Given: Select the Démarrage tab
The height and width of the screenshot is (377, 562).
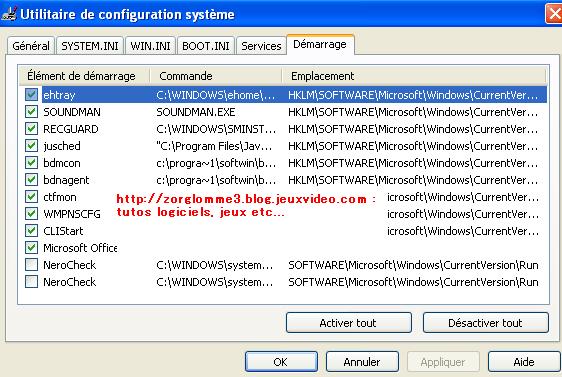Looking at the screenshot, I should pos(320,44).
